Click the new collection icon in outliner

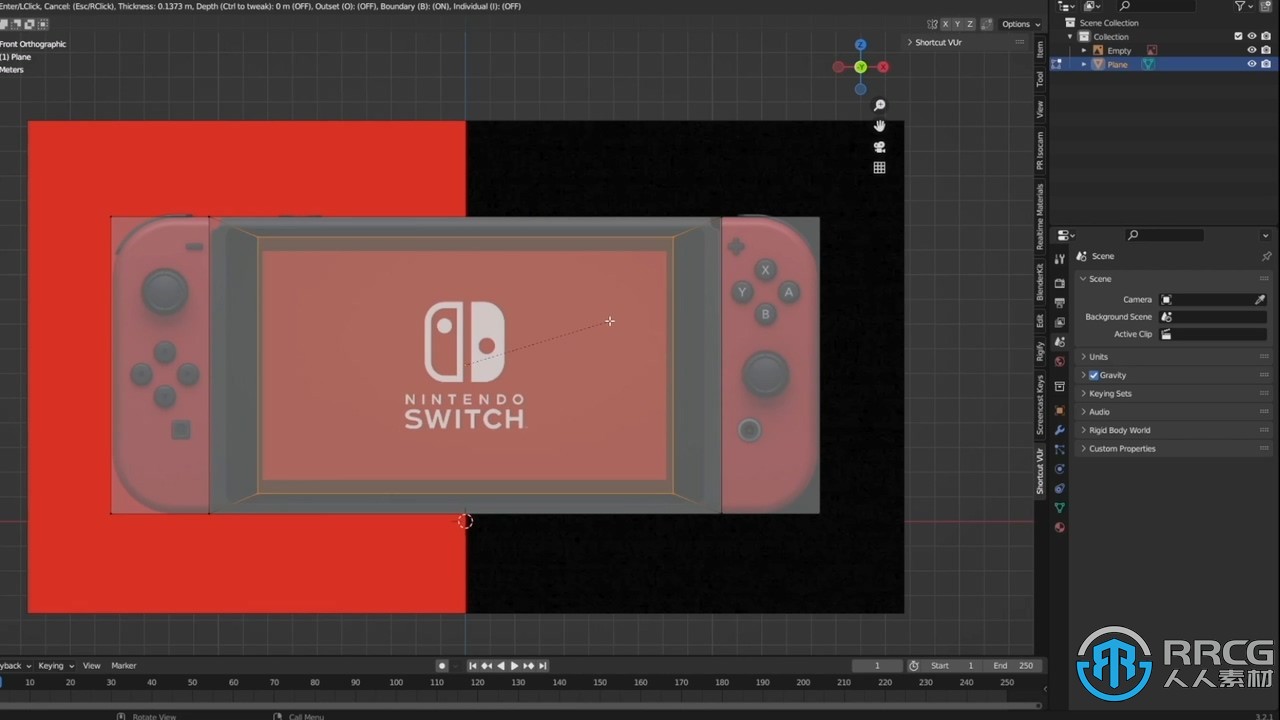pyautogui.click(x=1265, y=6)
